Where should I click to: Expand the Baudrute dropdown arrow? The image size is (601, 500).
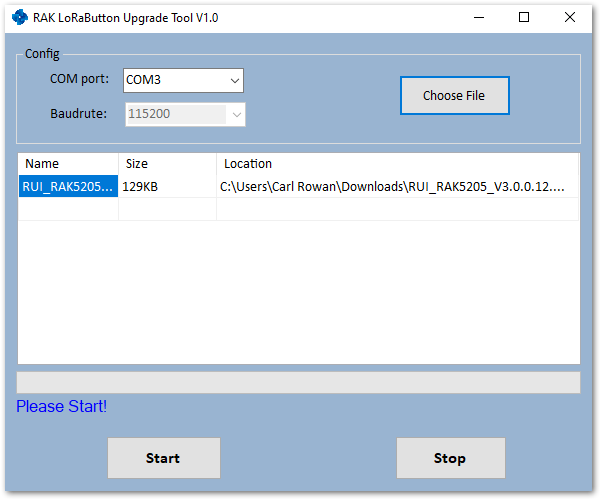coord(236,114)
